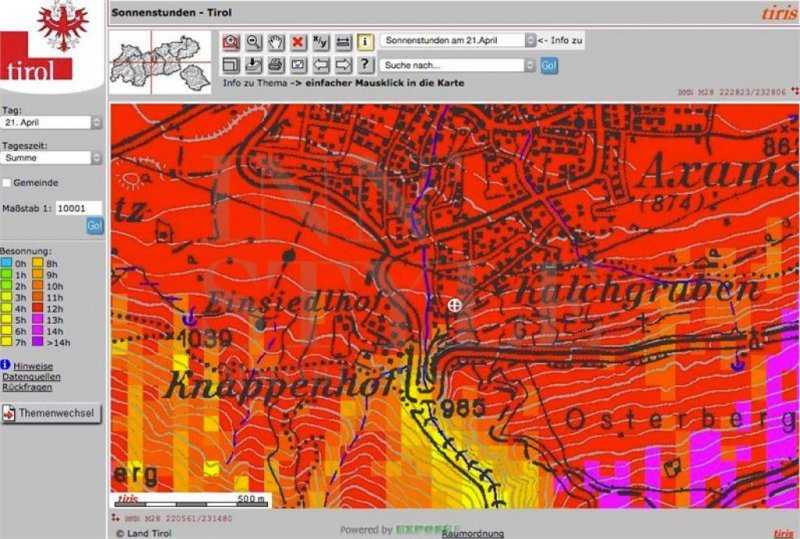Expand the Sonnenstunden am 21.April theme dropdown
This screenshot has width=800, height=539.
[459, 41]
